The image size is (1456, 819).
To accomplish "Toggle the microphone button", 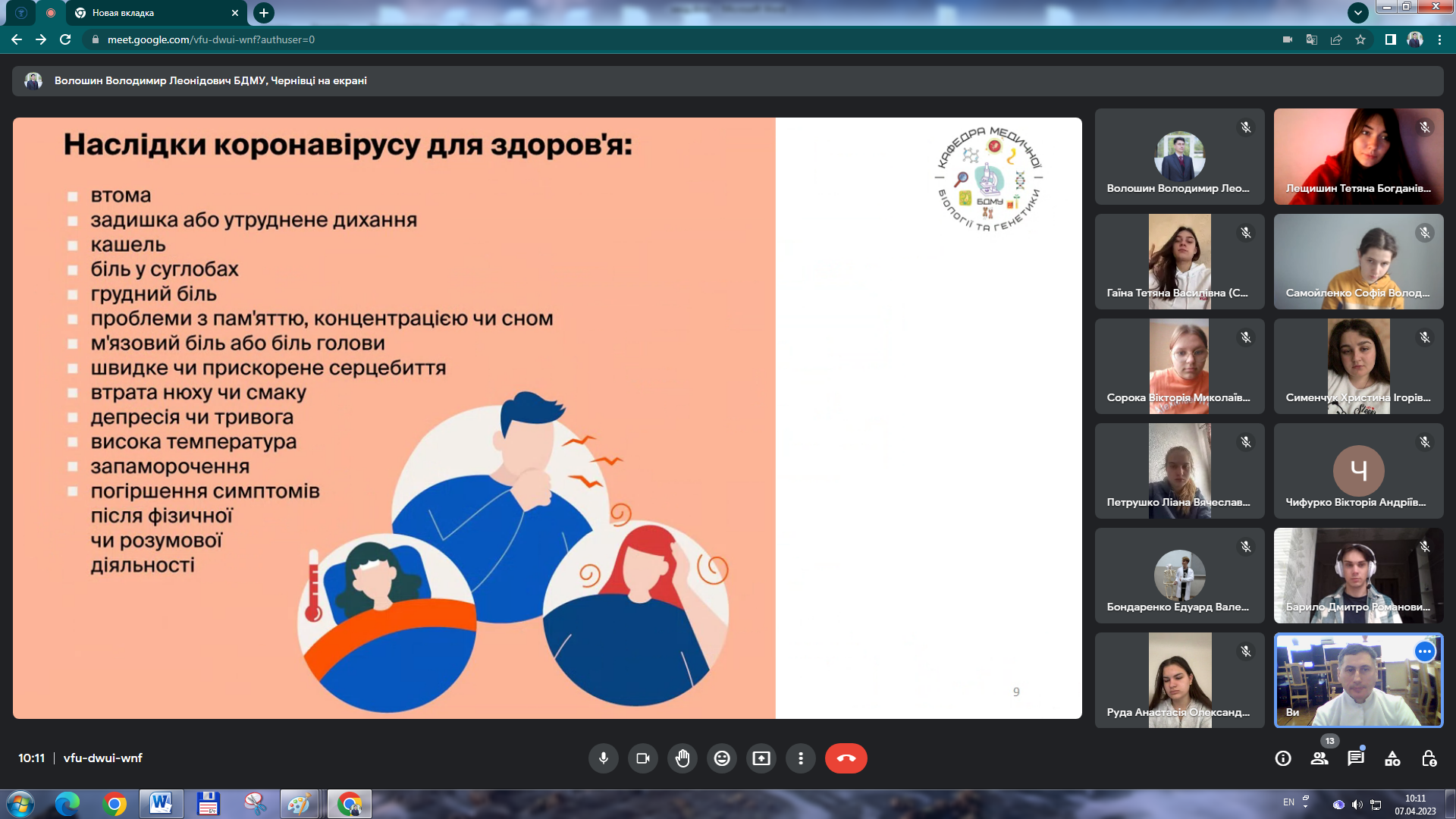I will coord(603,758).
